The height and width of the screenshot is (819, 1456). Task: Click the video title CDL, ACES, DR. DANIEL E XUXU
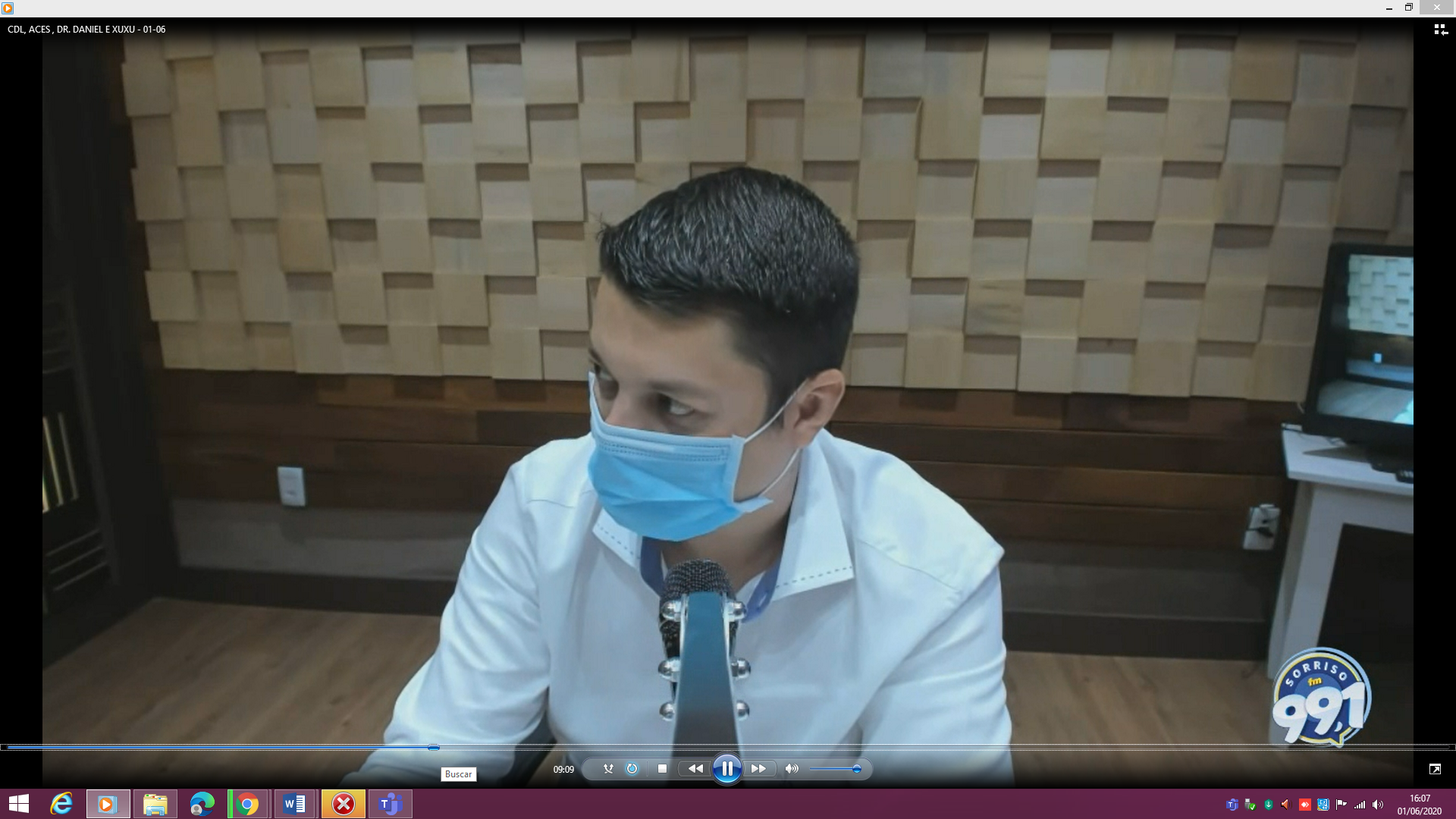[x=86, y=30]
